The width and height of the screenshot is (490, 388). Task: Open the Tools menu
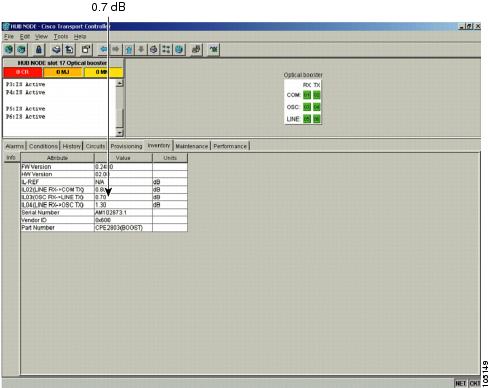[61, 36]
